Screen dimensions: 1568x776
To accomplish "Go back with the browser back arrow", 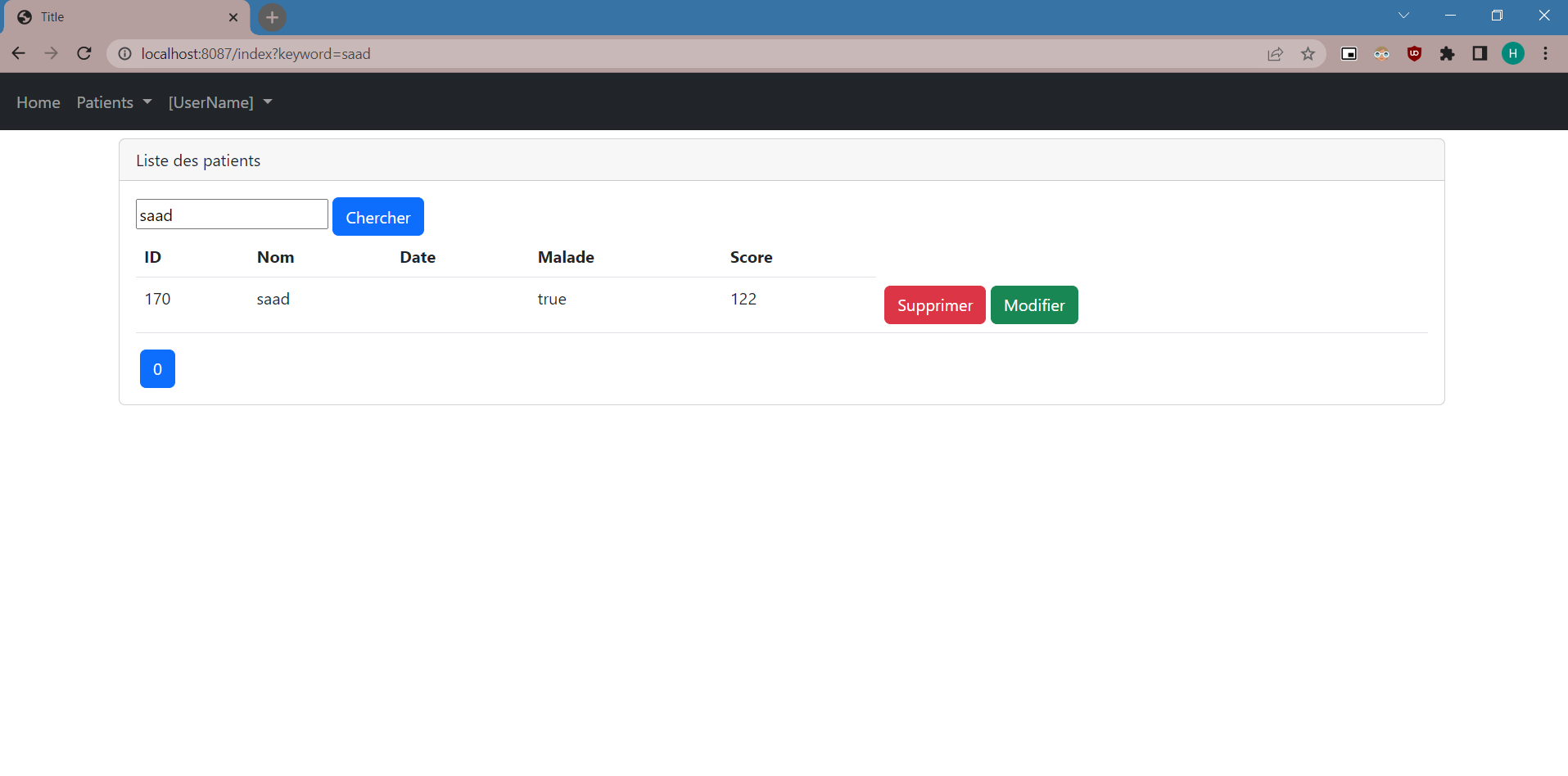I will [18, 53].
